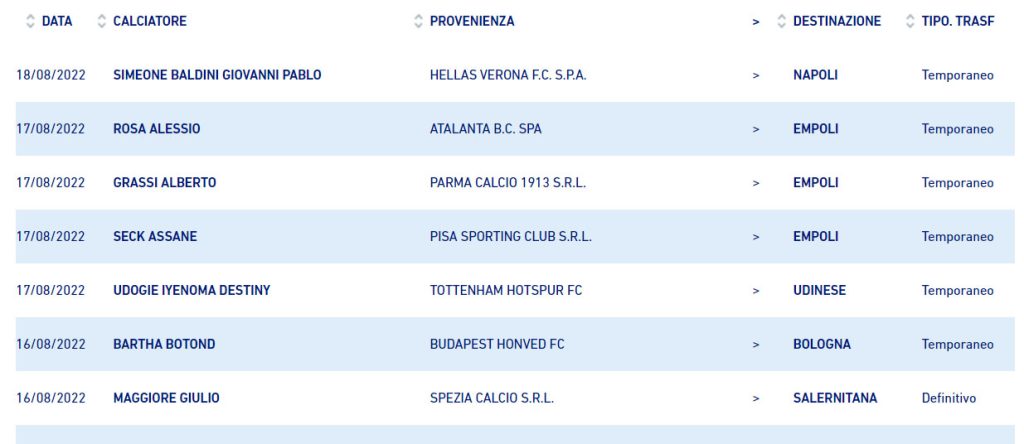
Task: Click TOTTENHAM HOTSPUR FC origin club
Action: pyautogui.click(x=505, y=291)
